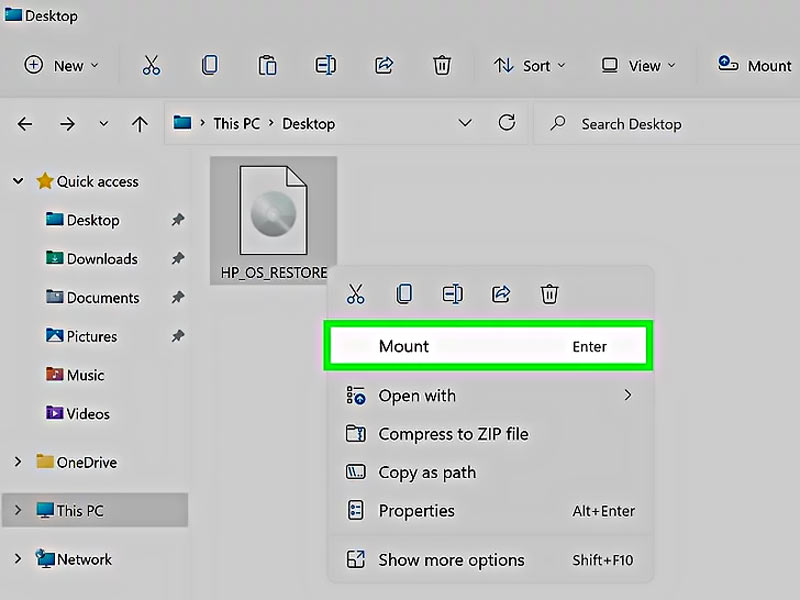
Task: Click the Delete icon in the context menu
Action: [x=549, y=294]
